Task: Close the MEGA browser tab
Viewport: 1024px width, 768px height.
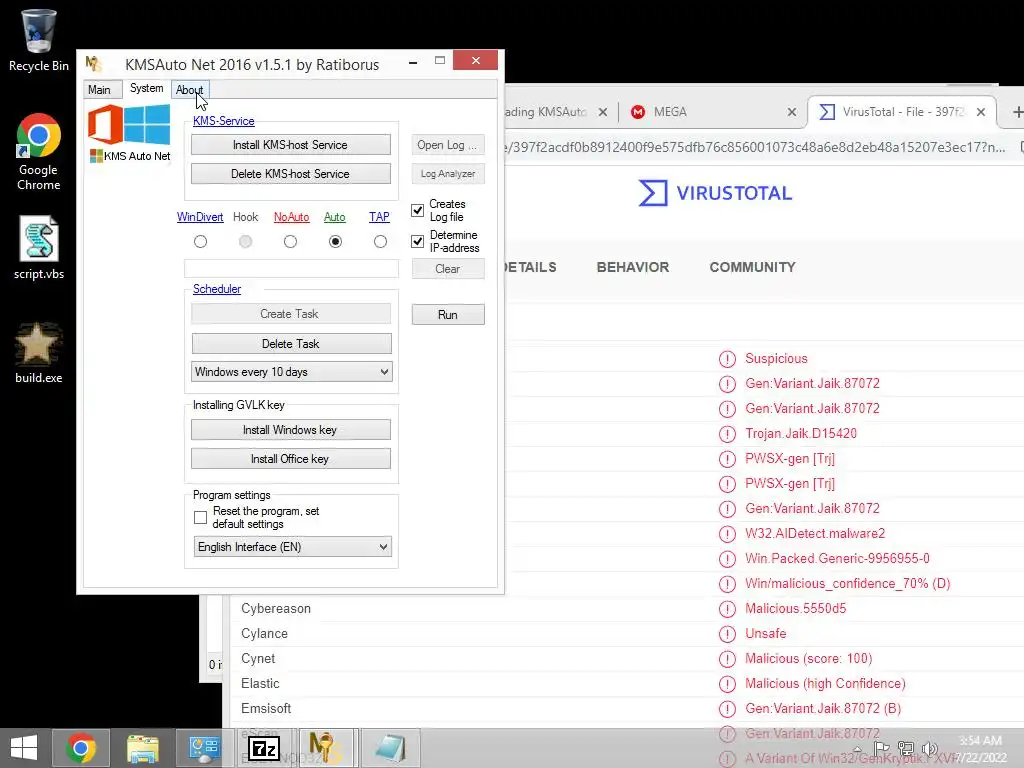Action: point(792,112)
